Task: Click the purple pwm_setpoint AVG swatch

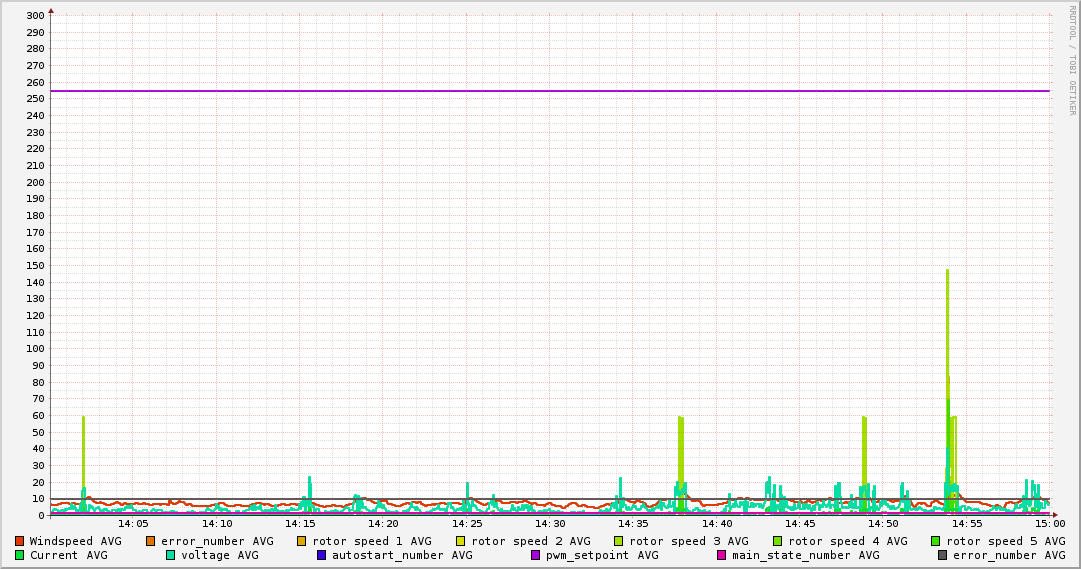Action: click(x=536, y=555)
